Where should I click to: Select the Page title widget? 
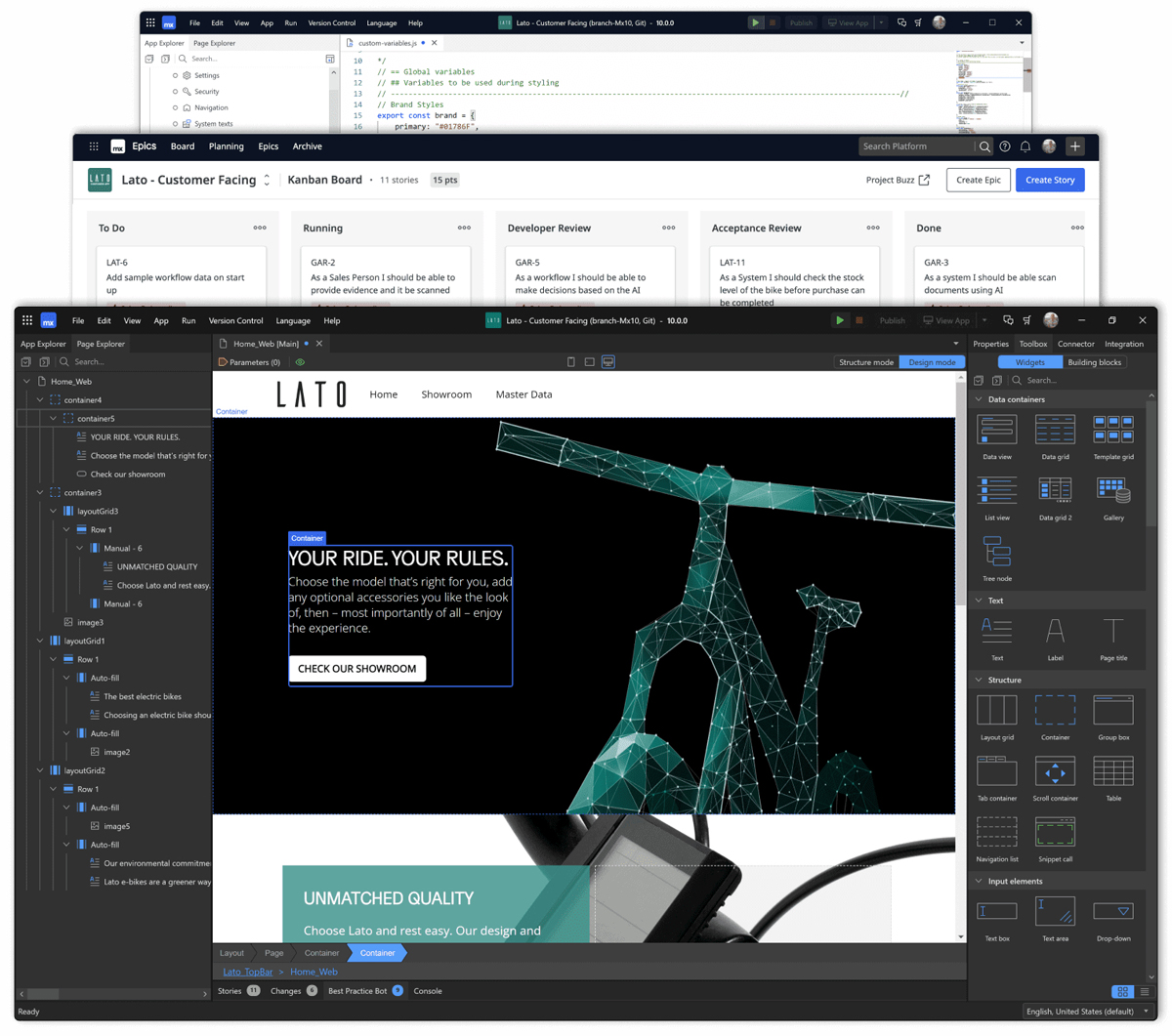pos(1113,639)
